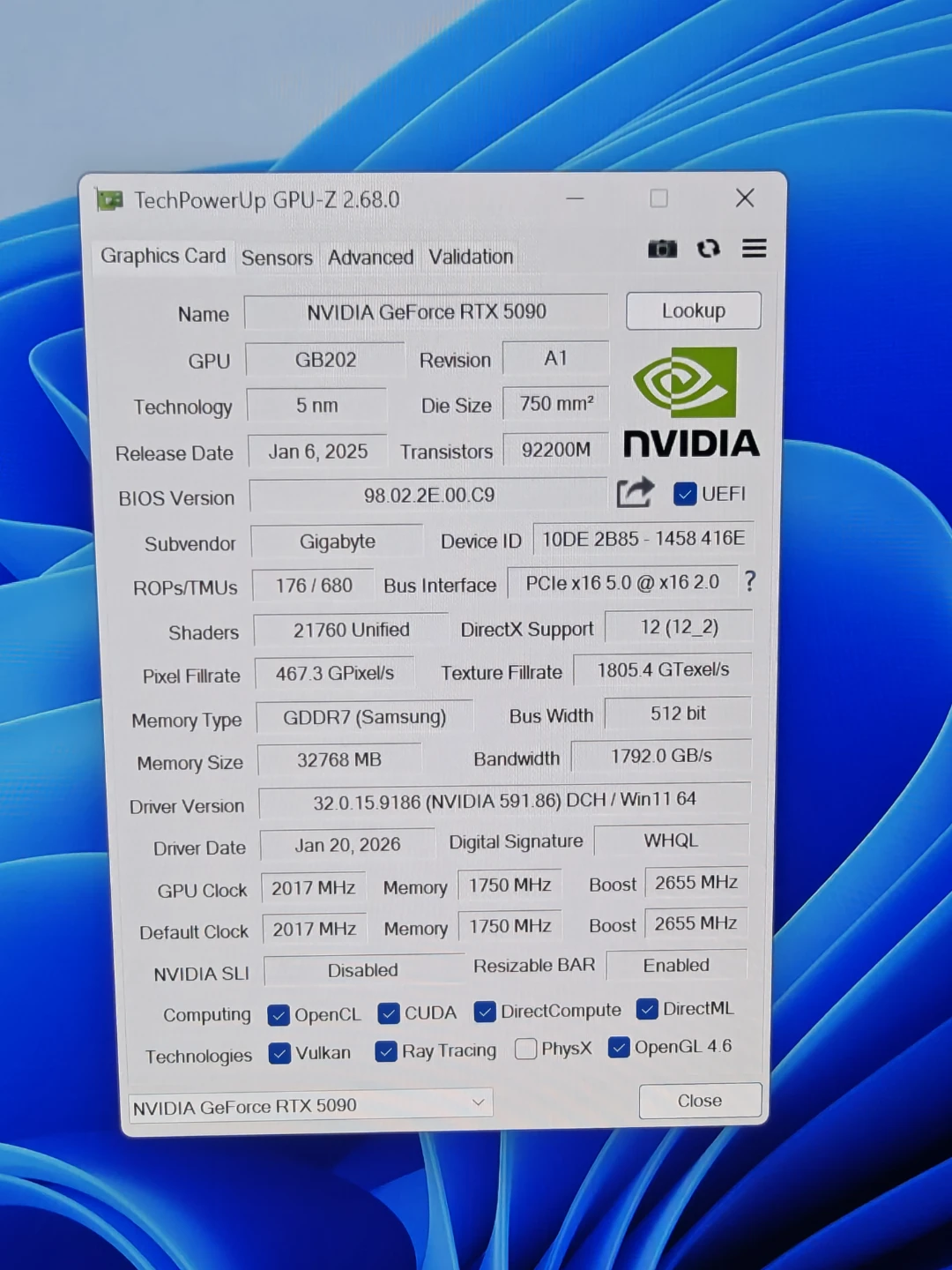
Task: Click the GPU field showing GB202
Action: 325,360
